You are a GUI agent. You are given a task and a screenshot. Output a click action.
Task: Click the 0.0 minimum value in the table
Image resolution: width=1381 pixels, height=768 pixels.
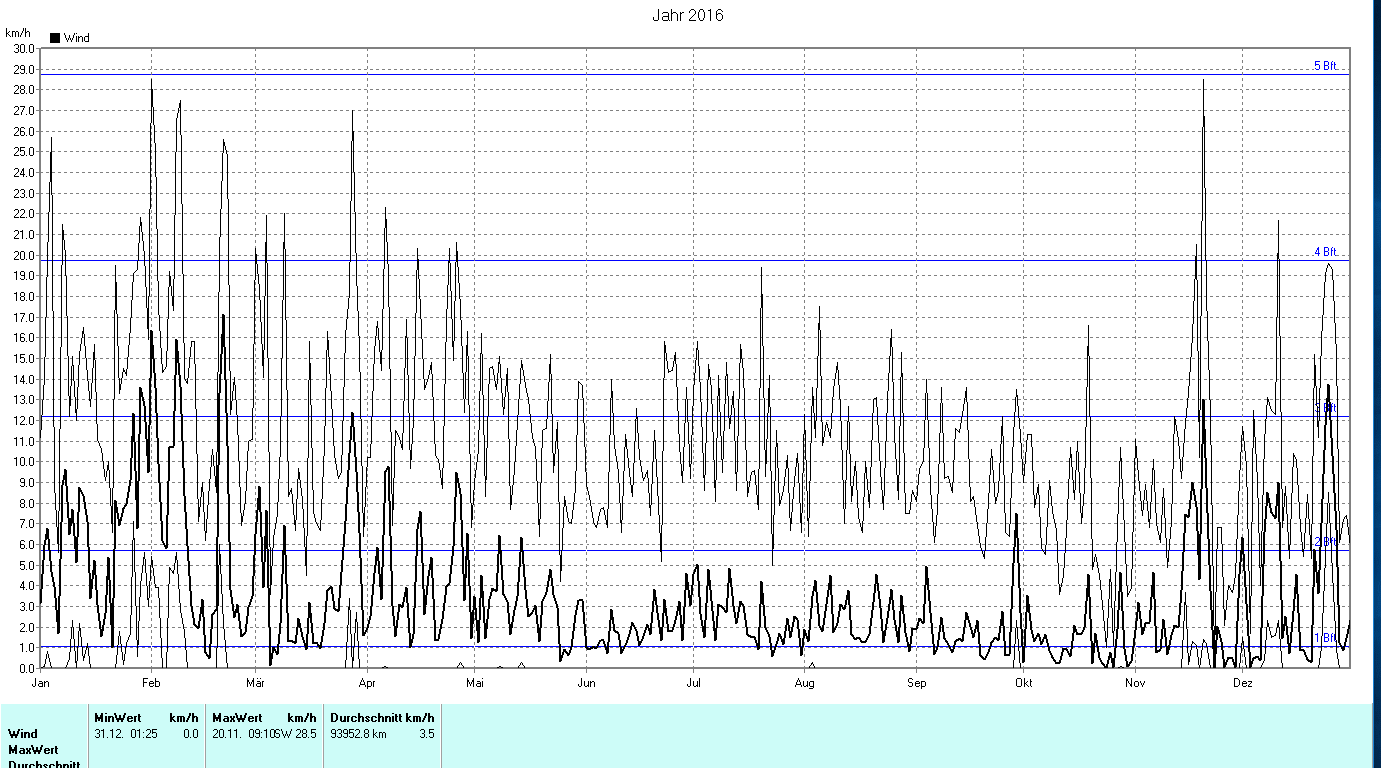click(190, 734)
